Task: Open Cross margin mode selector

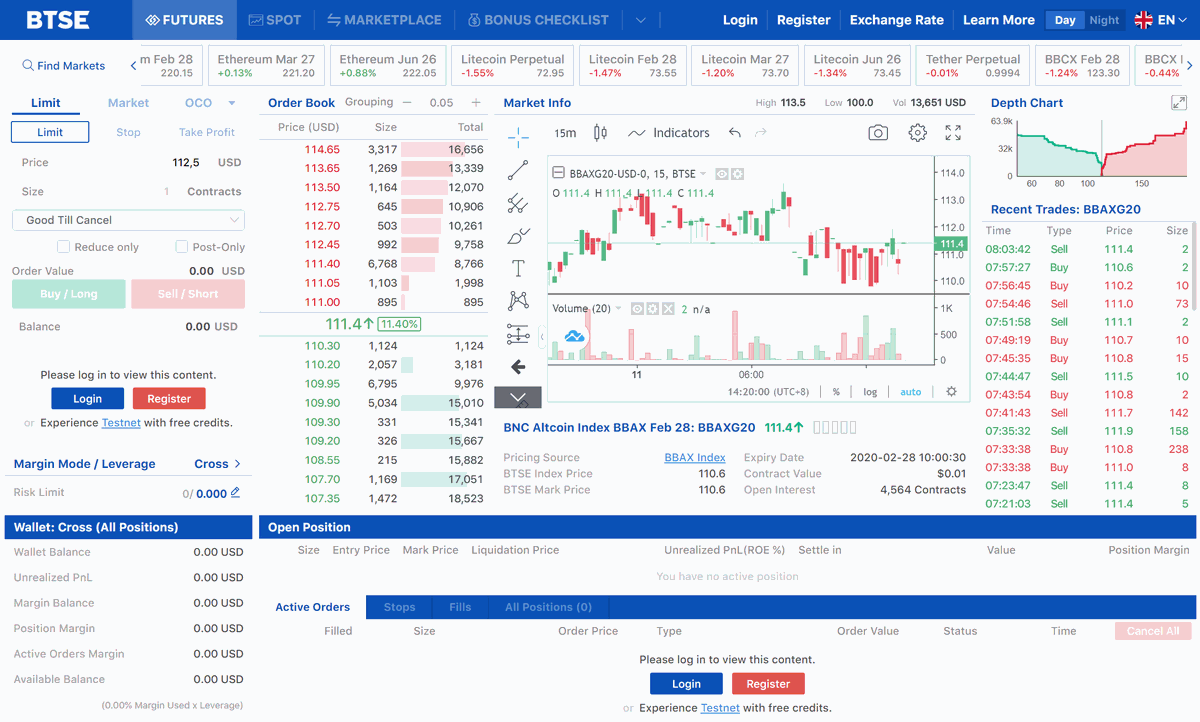Action: click(x=217, y=464)
